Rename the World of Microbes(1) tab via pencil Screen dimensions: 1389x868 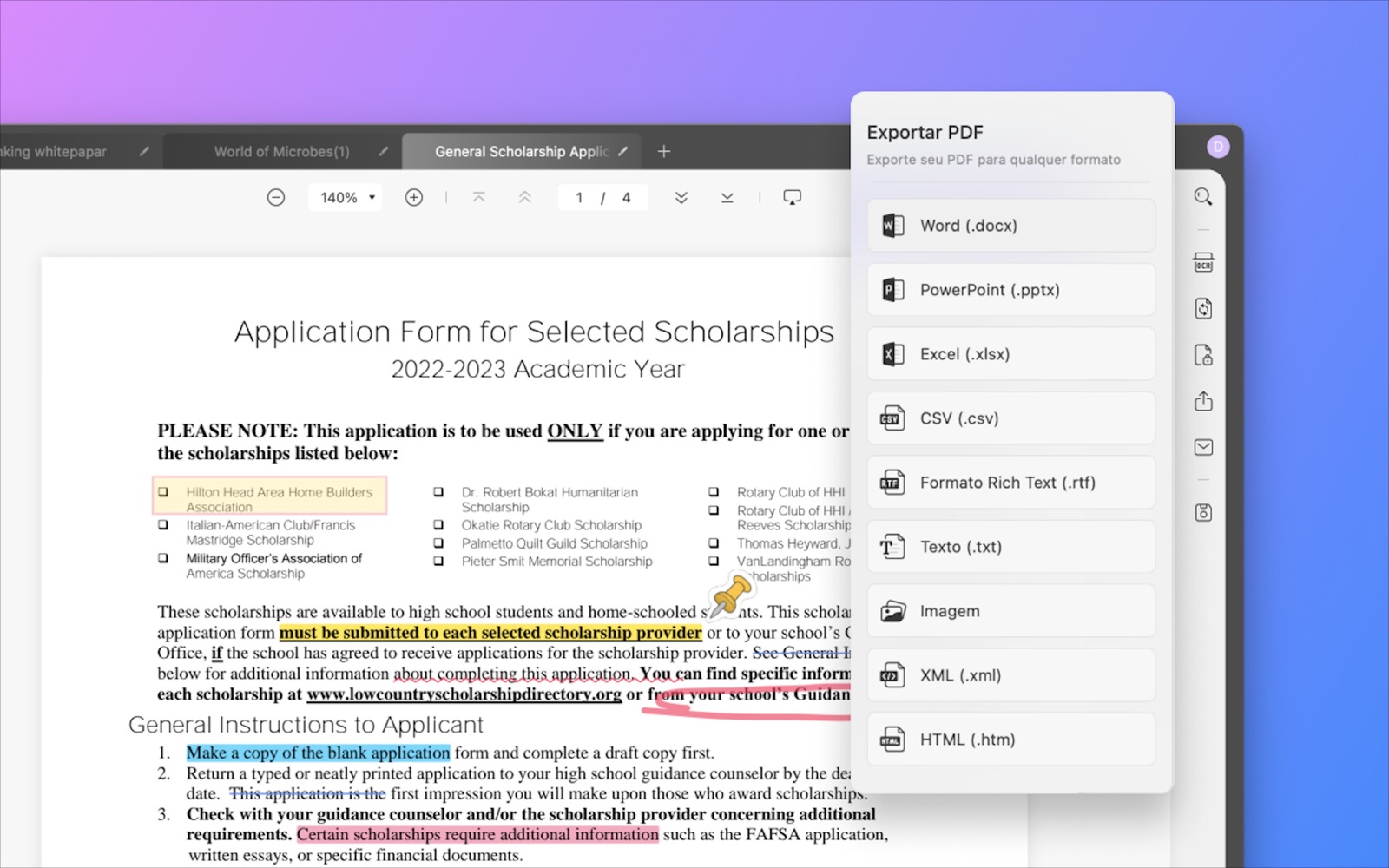pos(384,151)
